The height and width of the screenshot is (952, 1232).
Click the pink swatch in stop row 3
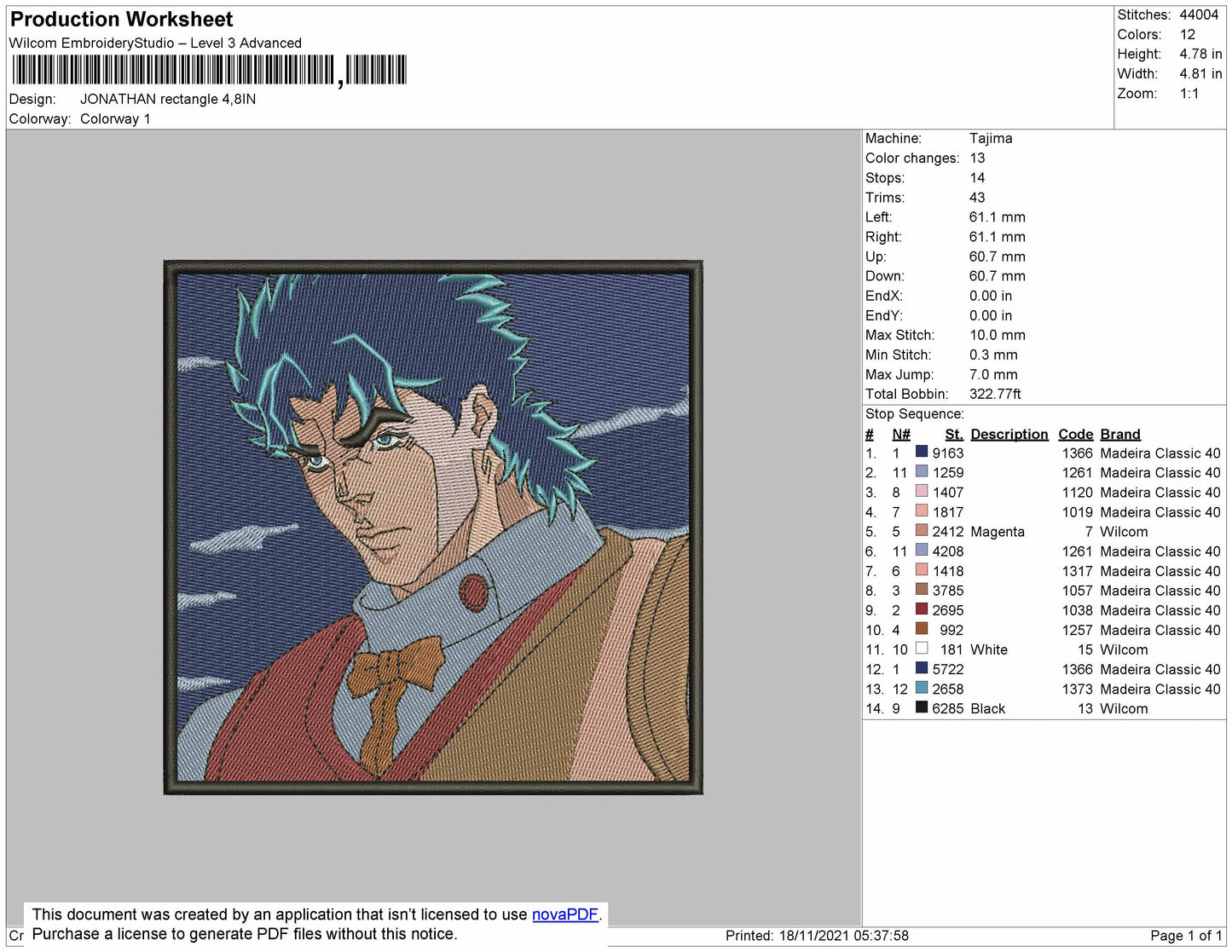coord(922,492)
